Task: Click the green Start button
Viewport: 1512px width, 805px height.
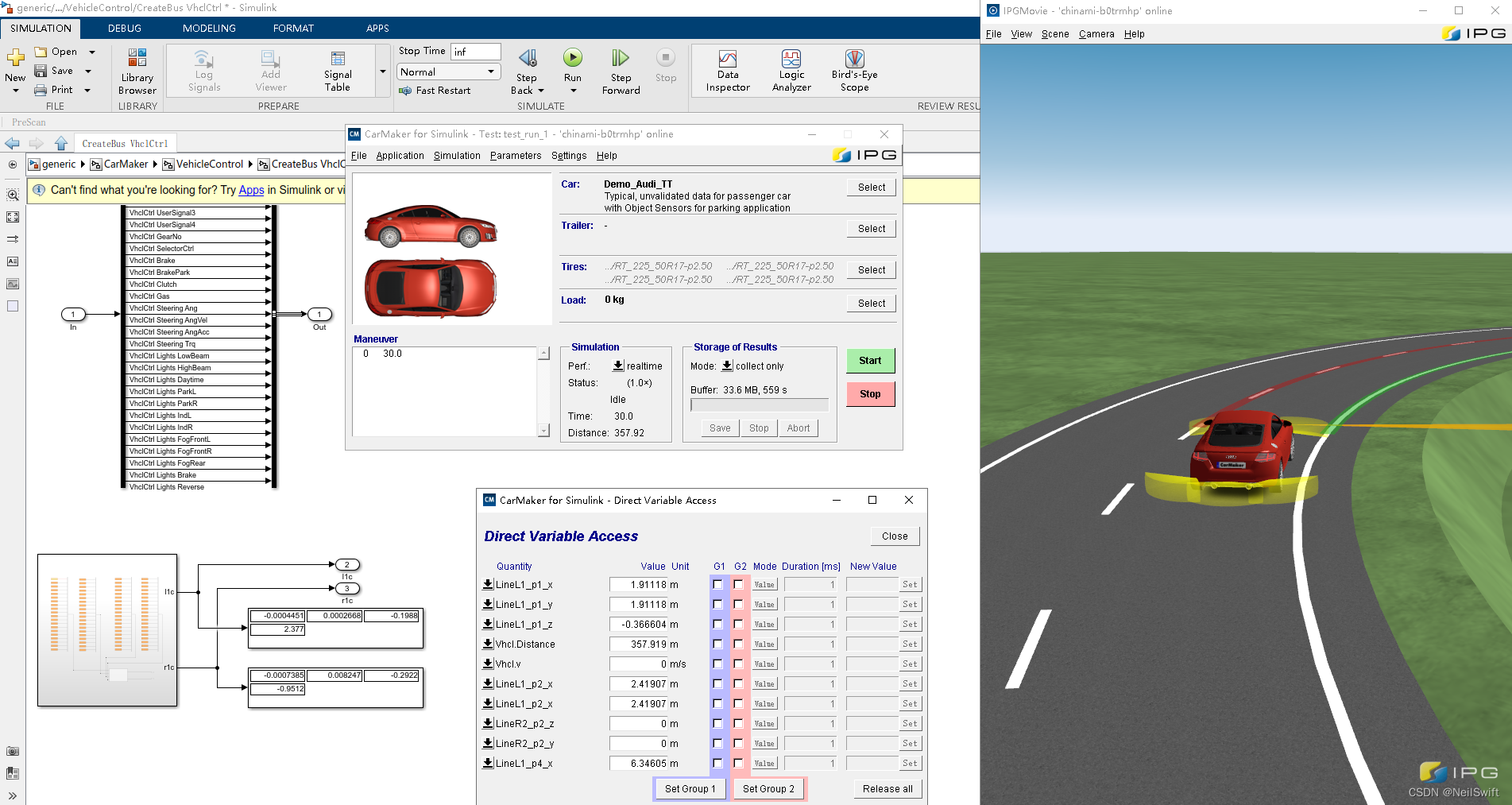Action: (870, 361)
